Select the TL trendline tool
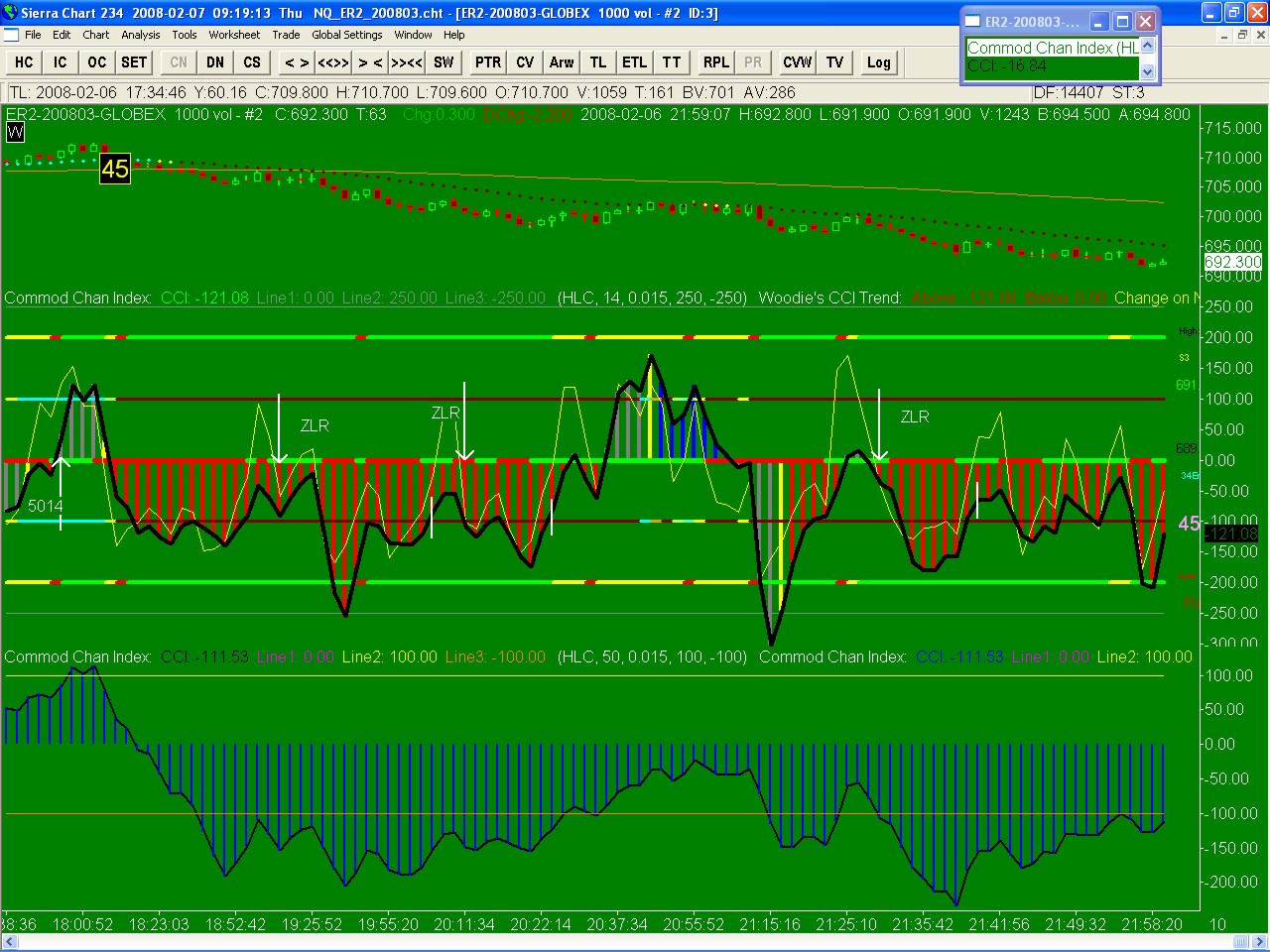 pyautogui.click(x=598, y=62)
